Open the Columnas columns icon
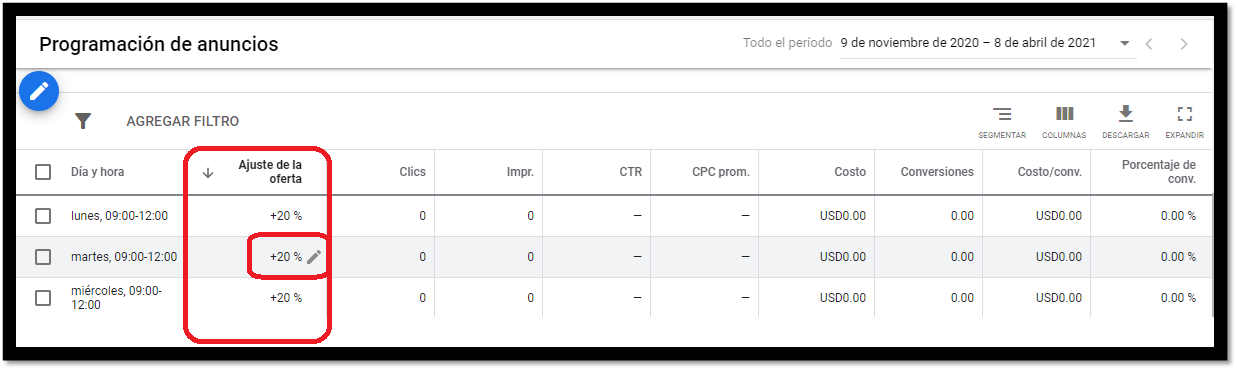Viewport: 1237px width, 370px height. (x=1064, y=114)
